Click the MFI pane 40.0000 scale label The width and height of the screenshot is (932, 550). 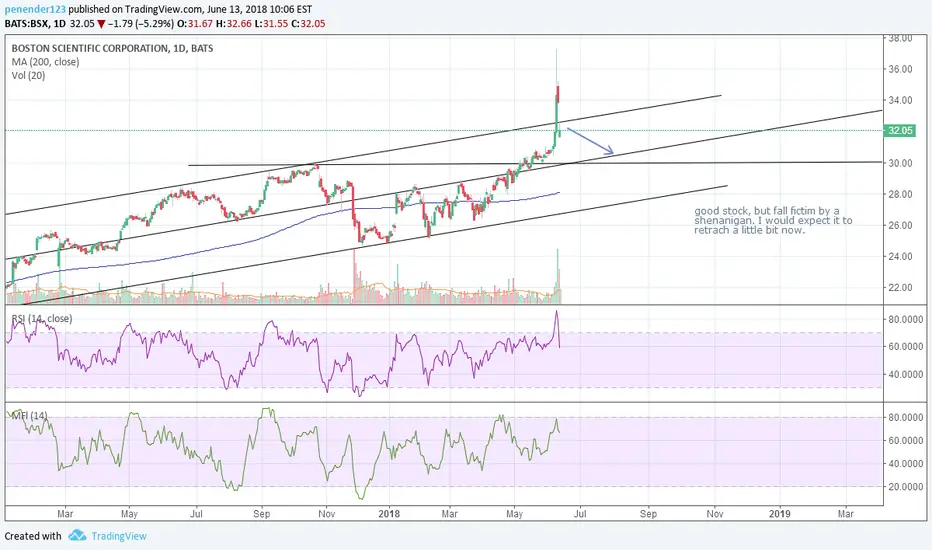tap(906, 463)
